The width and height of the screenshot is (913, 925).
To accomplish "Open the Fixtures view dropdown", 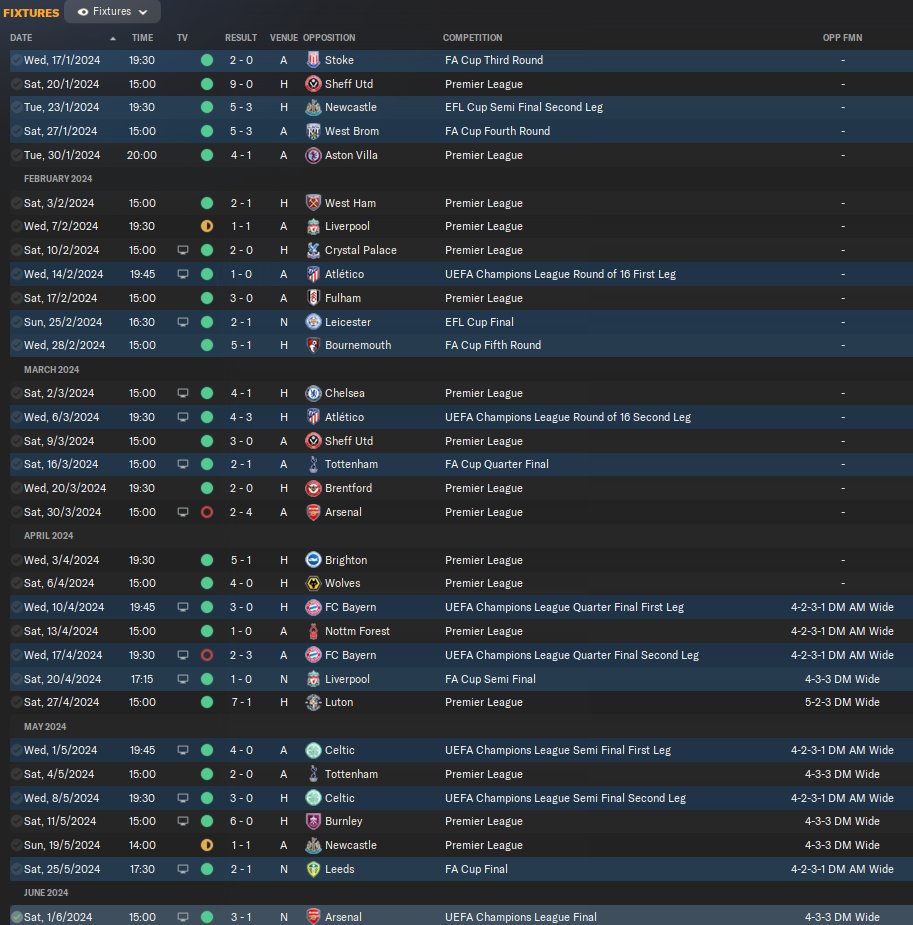I will [112, 12].
